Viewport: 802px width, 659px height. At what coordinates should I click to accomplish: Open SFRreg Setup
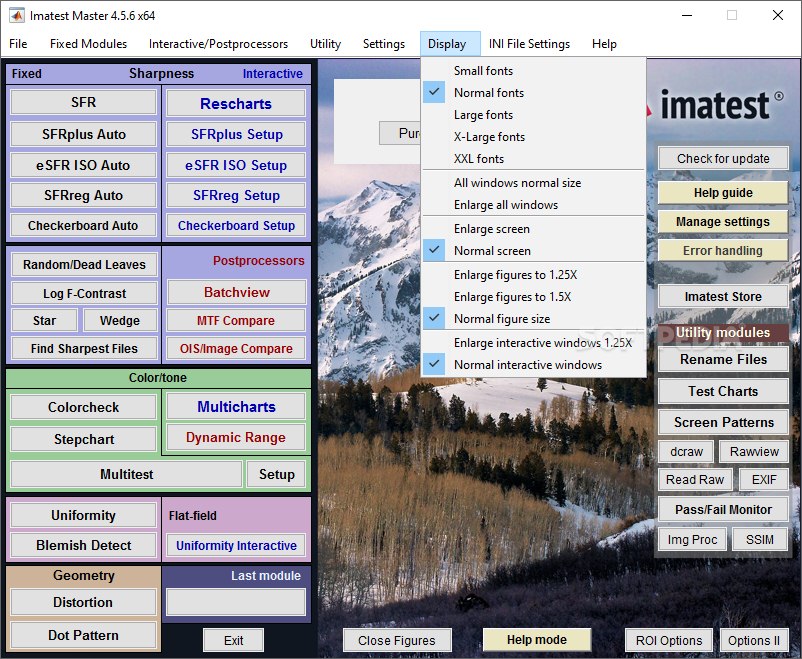236,195
